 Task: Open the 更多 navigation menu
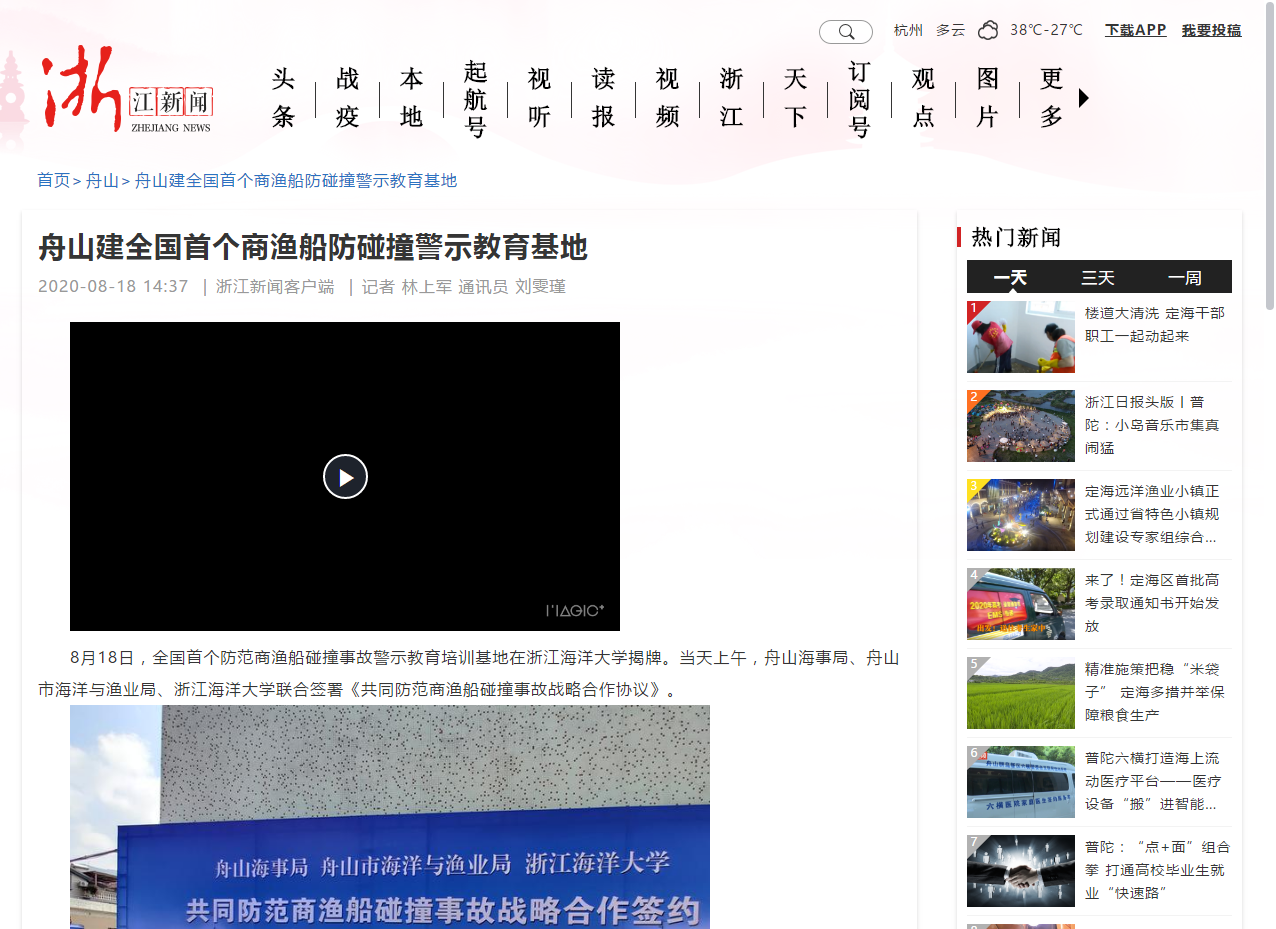[x=1052, y=98]
